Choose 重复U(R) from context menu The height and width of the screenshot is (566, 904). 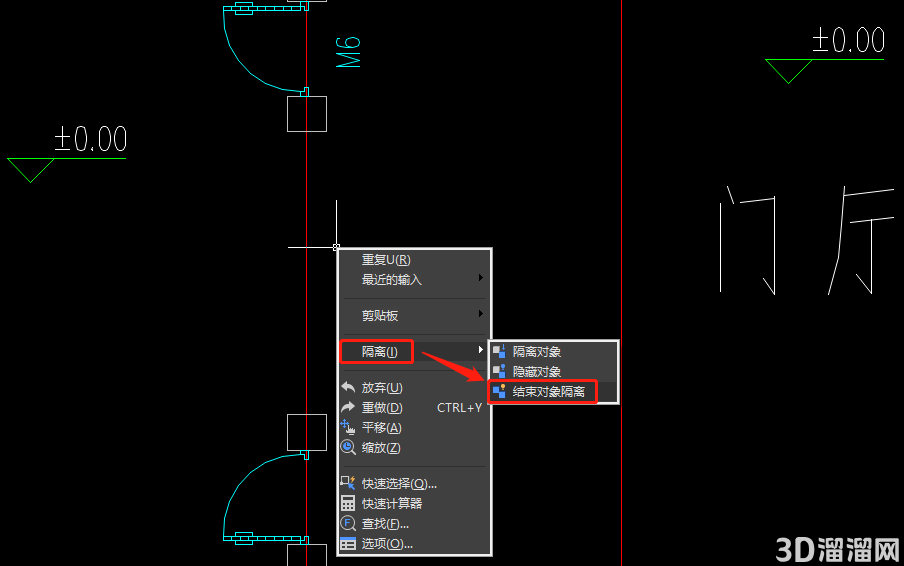pyautogui.click(x=414, y=260)
